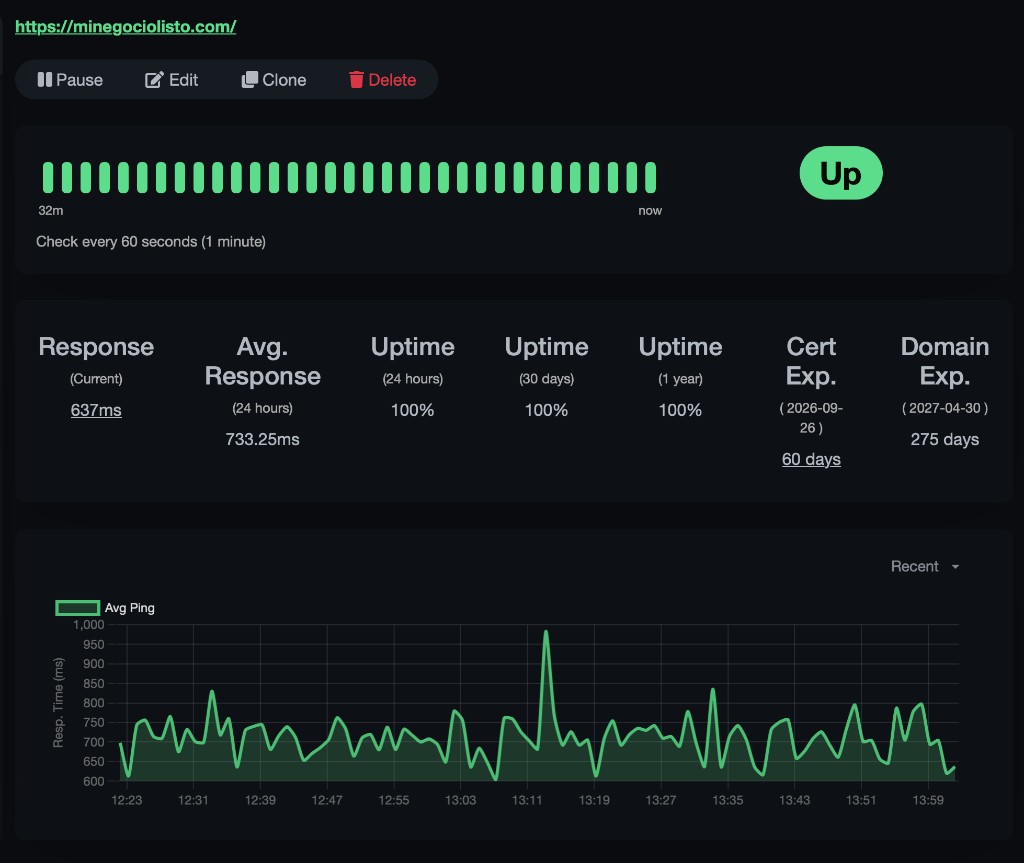Screen dimensions: 1024x863
Task: Click the red Delete trash icon
Action: [x=356, y=80]
